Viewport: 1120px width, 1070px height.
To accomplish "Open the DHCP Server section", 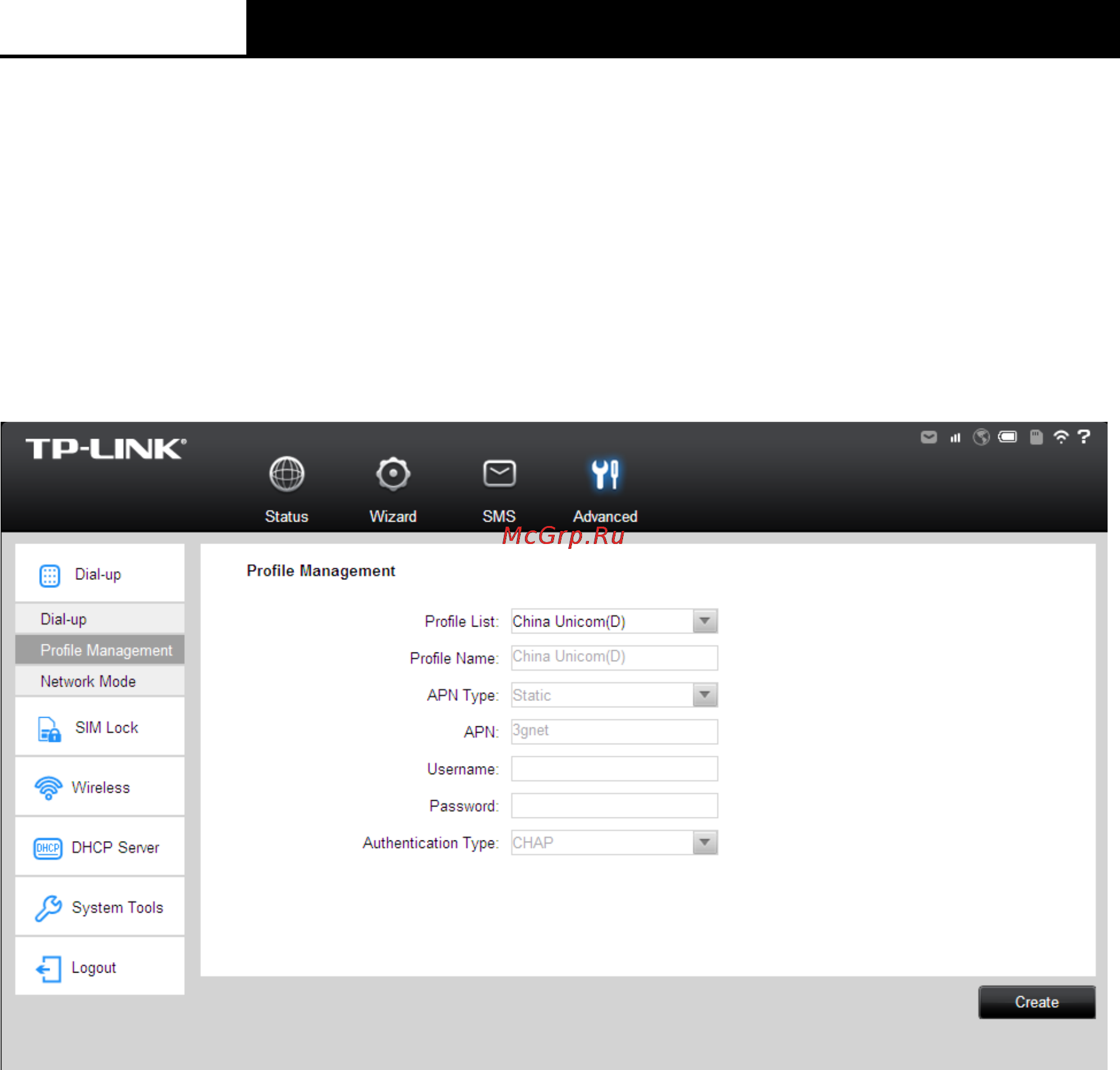I will pyautogui.click(x=100, y=847).
